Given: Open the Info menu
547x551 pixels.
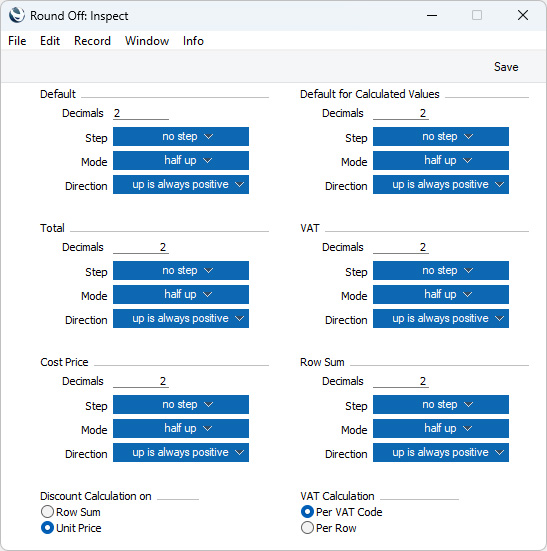Looking at the screenshot, I should coord(193,41).
